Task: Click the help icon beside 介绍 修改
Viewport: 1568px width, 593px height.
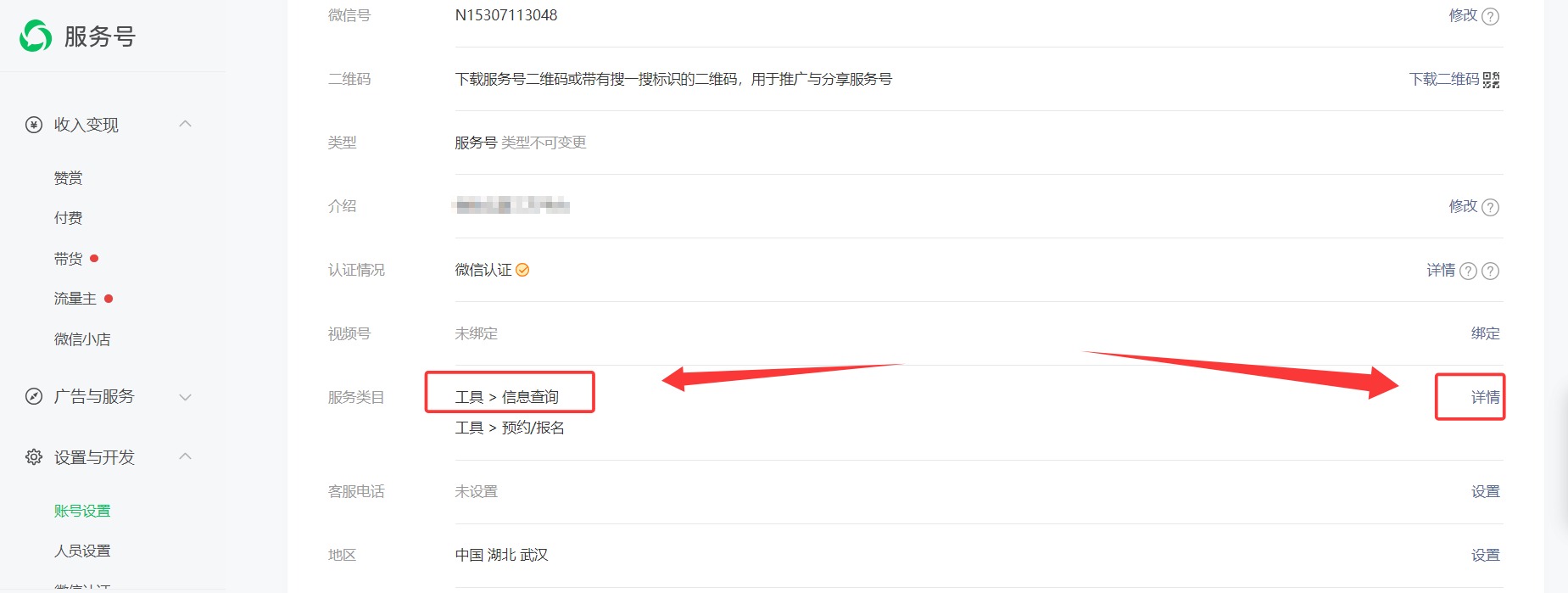Action: coord(1490,207)
